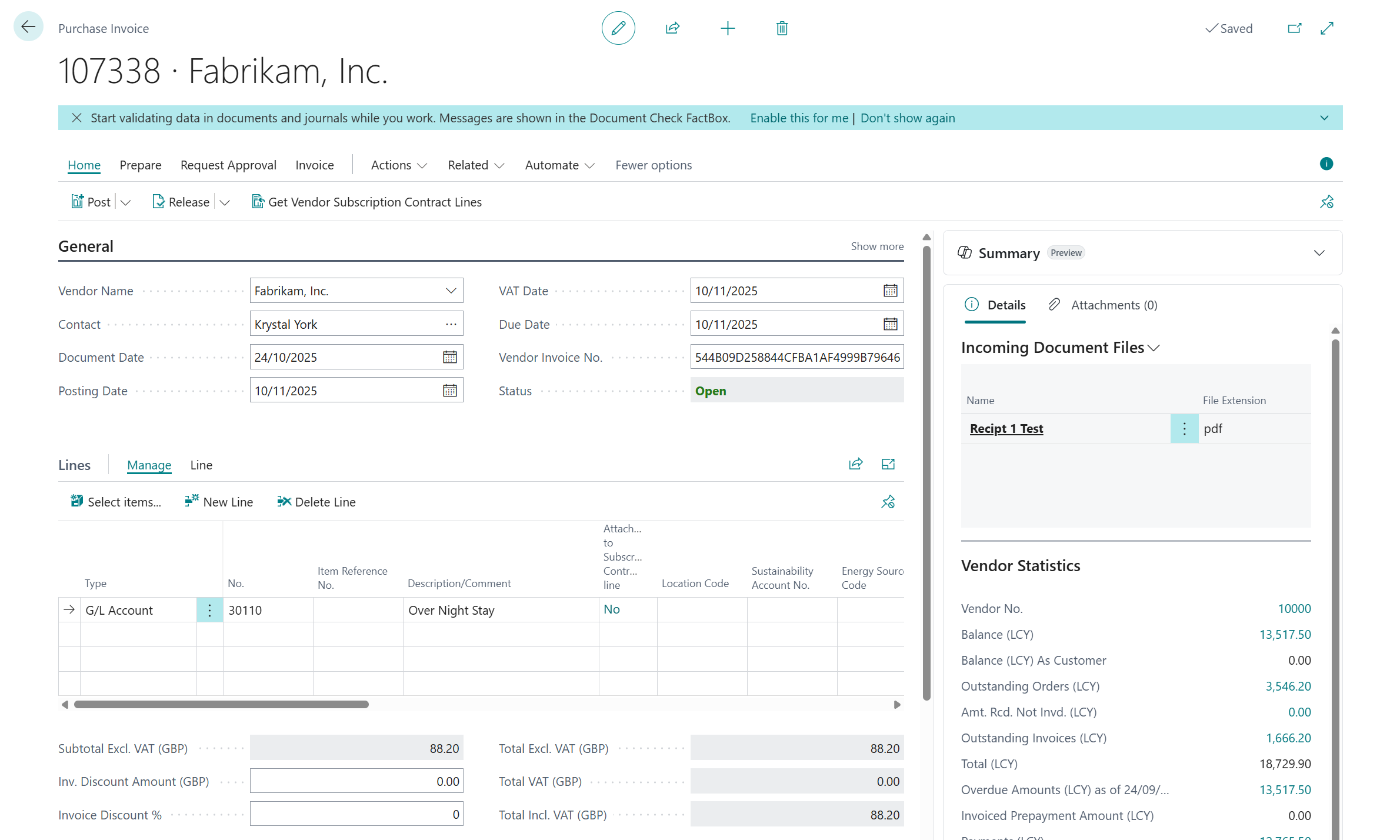This screenshot has height=840, width=1400.
Task: Click the plus icon for new invoice
Action: pos(728,28)
